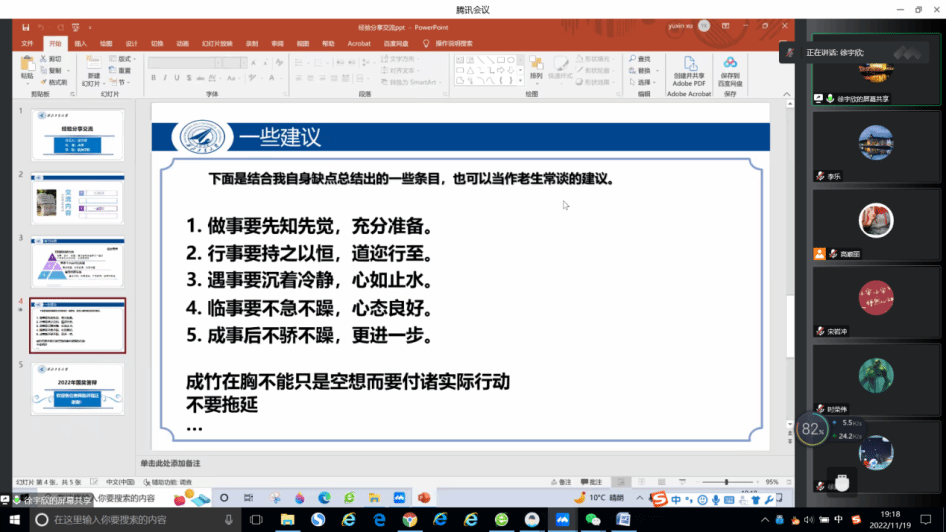The image size is (946, 532).
Task: Click the Format Painter button
Action: point(55,82)
